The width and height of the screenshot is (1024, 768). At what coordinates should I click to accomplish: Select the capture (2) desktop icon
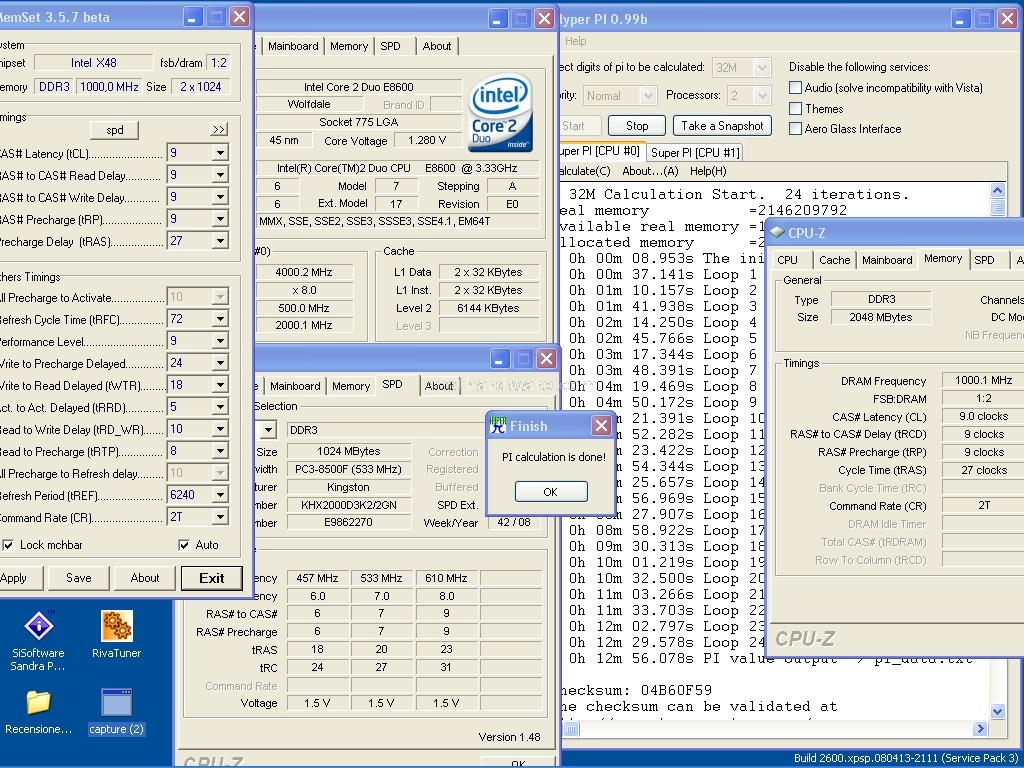tap(116, 712)
